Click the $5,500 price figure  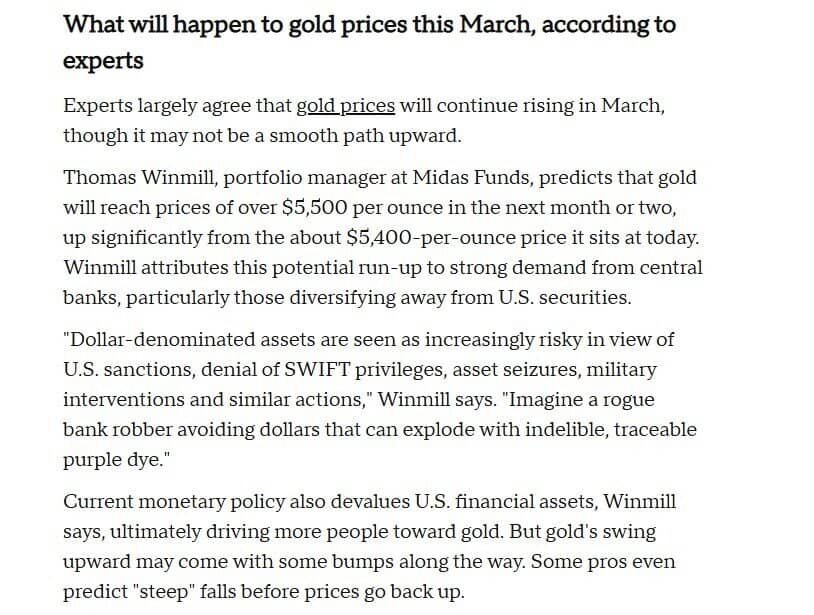tap(314, 208)
